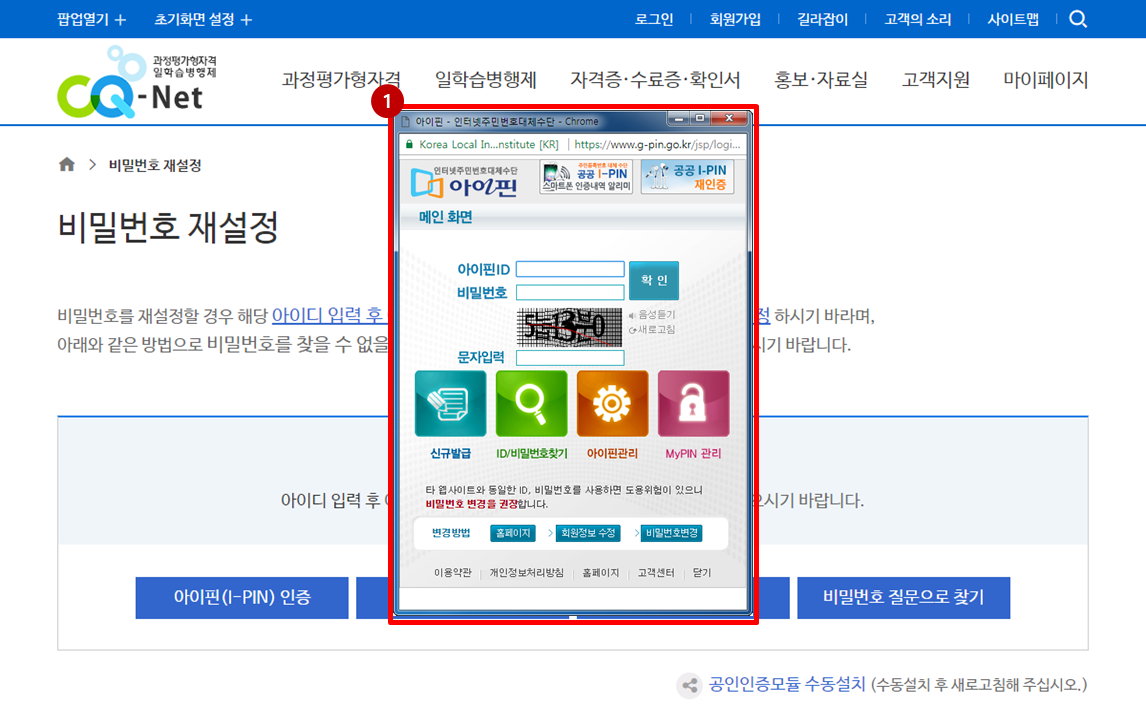Open 홈페이지 footer link in popup
The height and width of the screenshot is (726, 1146).
pos(601,572)
